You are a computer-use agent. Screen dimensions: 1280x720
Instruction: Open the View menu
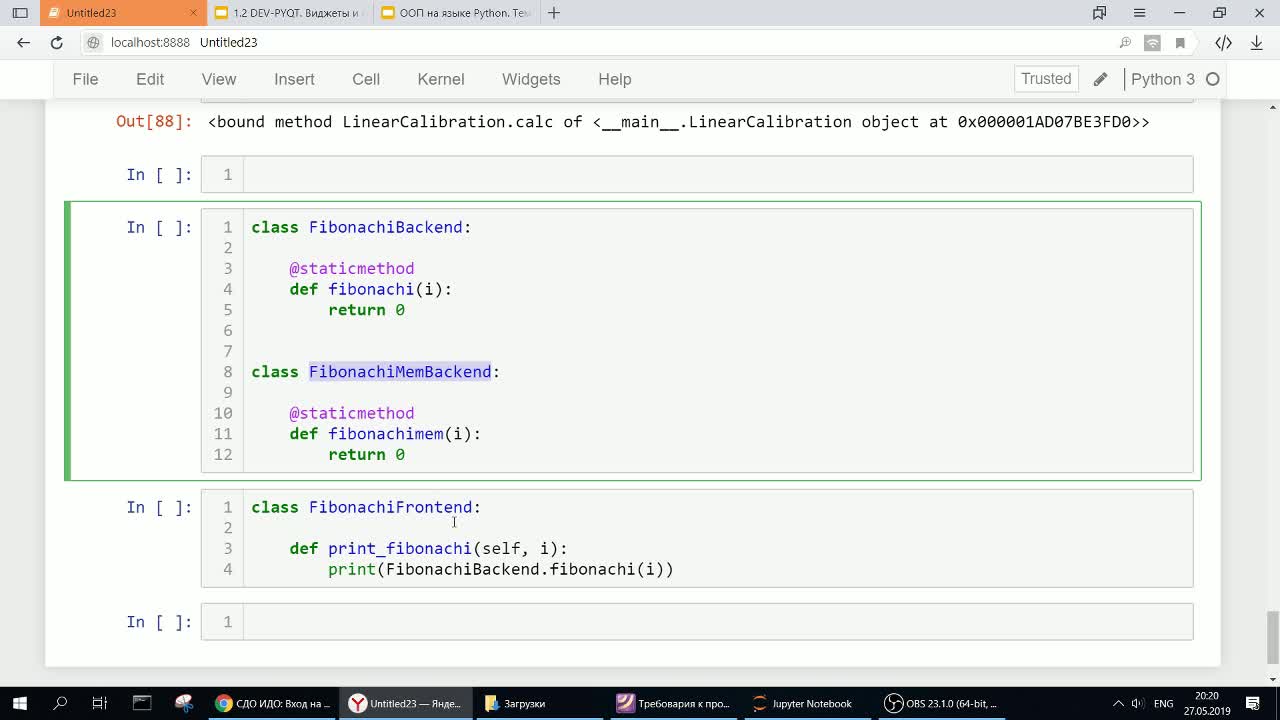(x=219, y=79)
